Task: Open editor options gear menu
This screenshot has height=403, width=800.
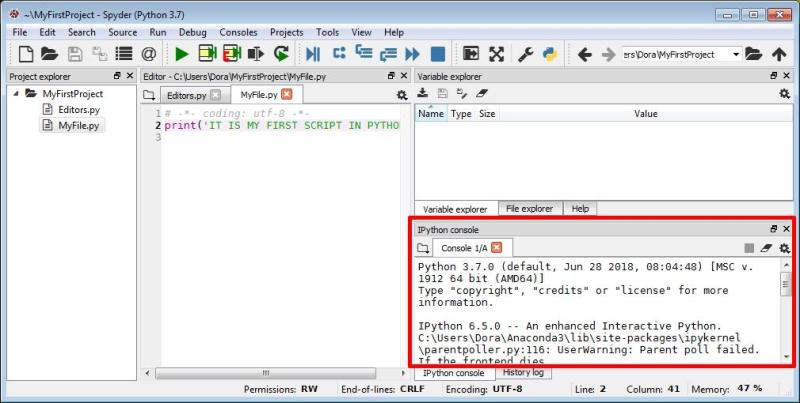Action: 402,95
